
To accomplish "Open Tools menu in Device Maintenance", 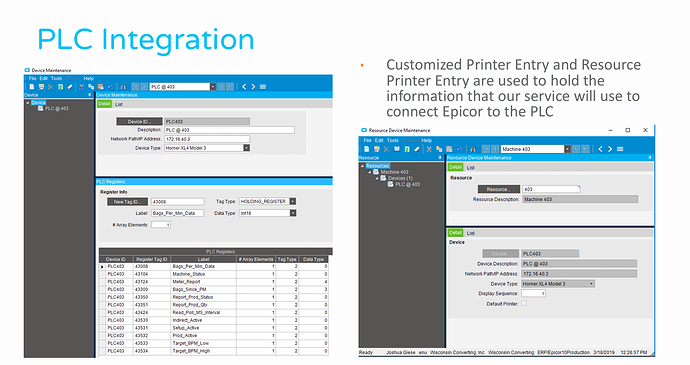I will 56,78.
